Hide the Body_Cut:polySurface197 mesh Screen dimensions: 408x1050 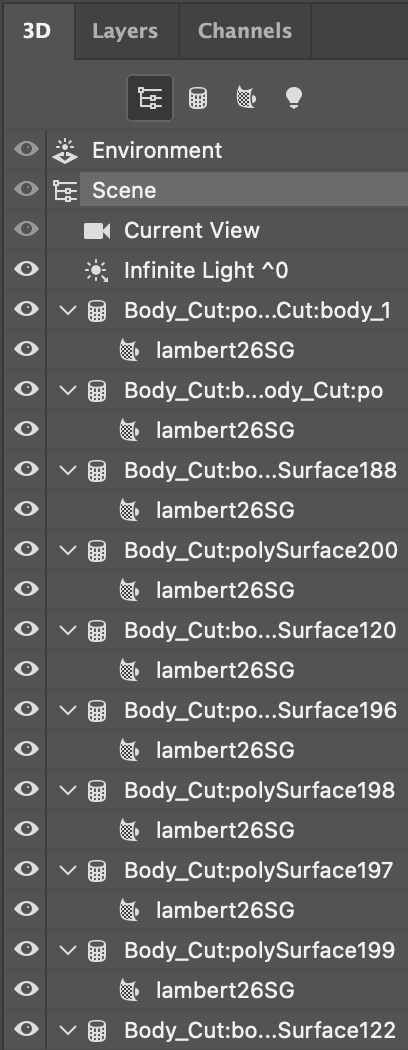click(26, 869)
